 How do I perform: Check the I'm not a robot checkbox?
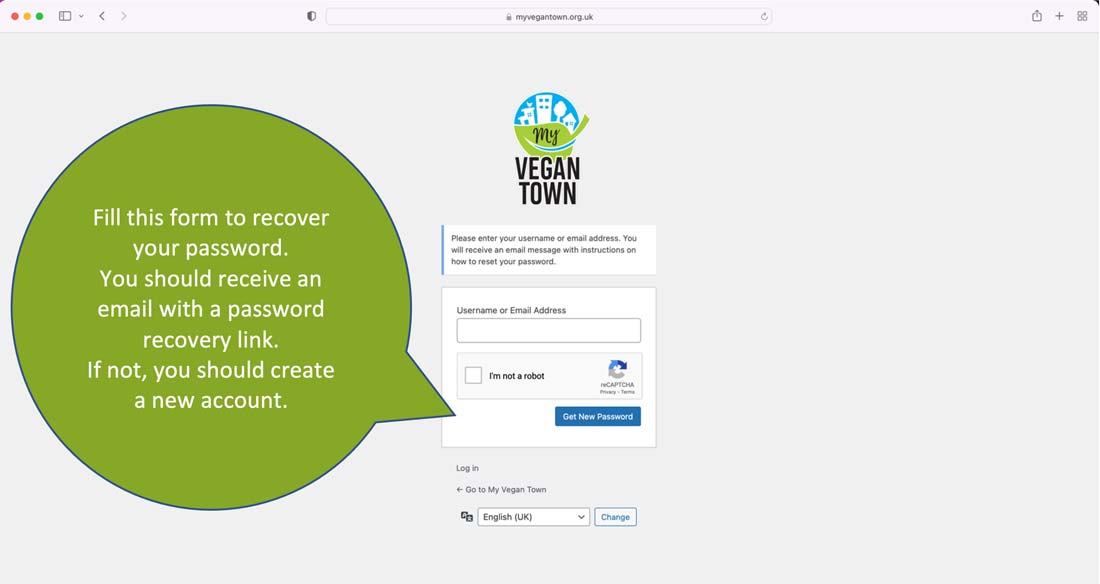tap(474, 376)
